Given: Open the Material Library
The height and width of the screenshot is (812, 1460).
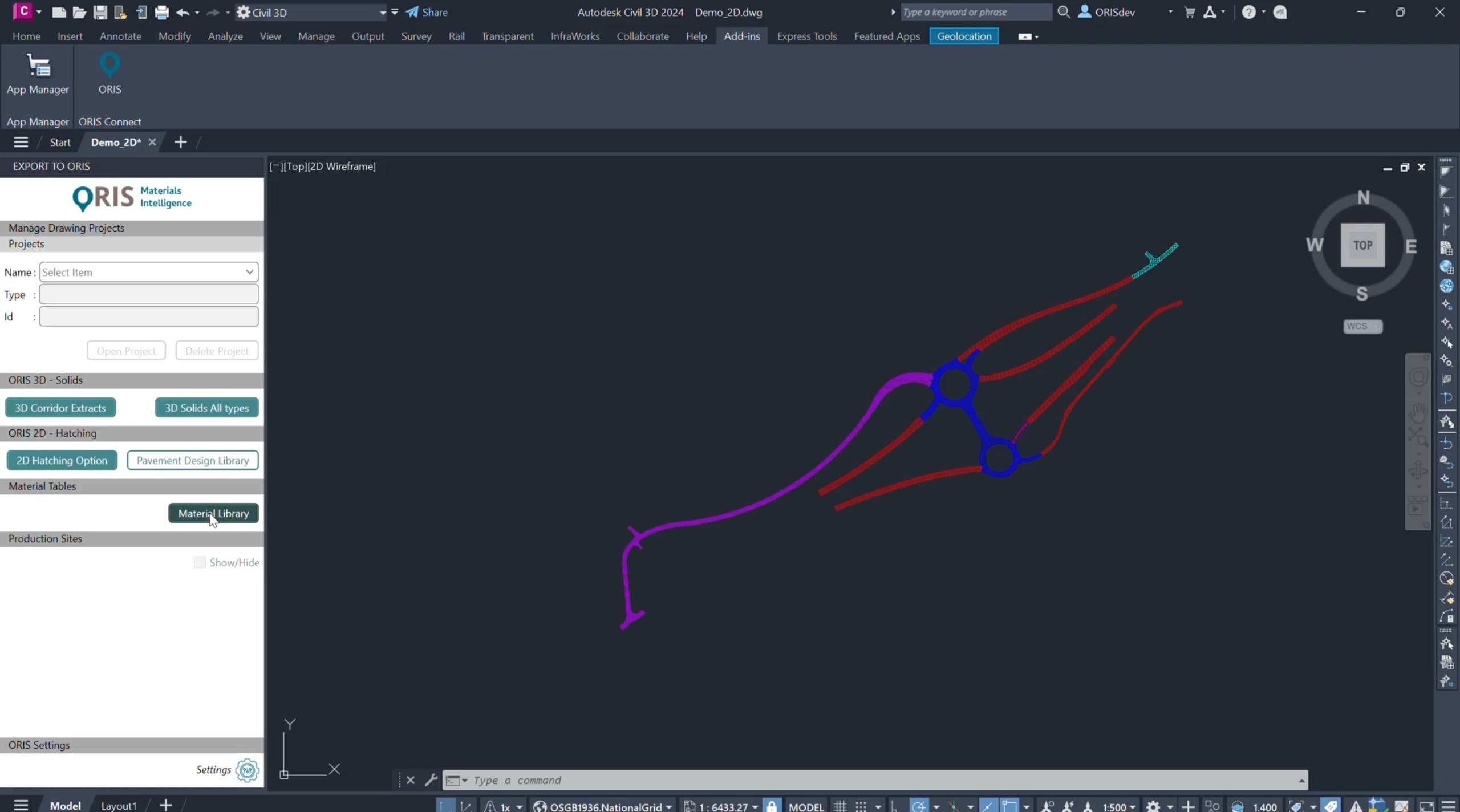Looking at the screenshot, I should pos(213,513).
